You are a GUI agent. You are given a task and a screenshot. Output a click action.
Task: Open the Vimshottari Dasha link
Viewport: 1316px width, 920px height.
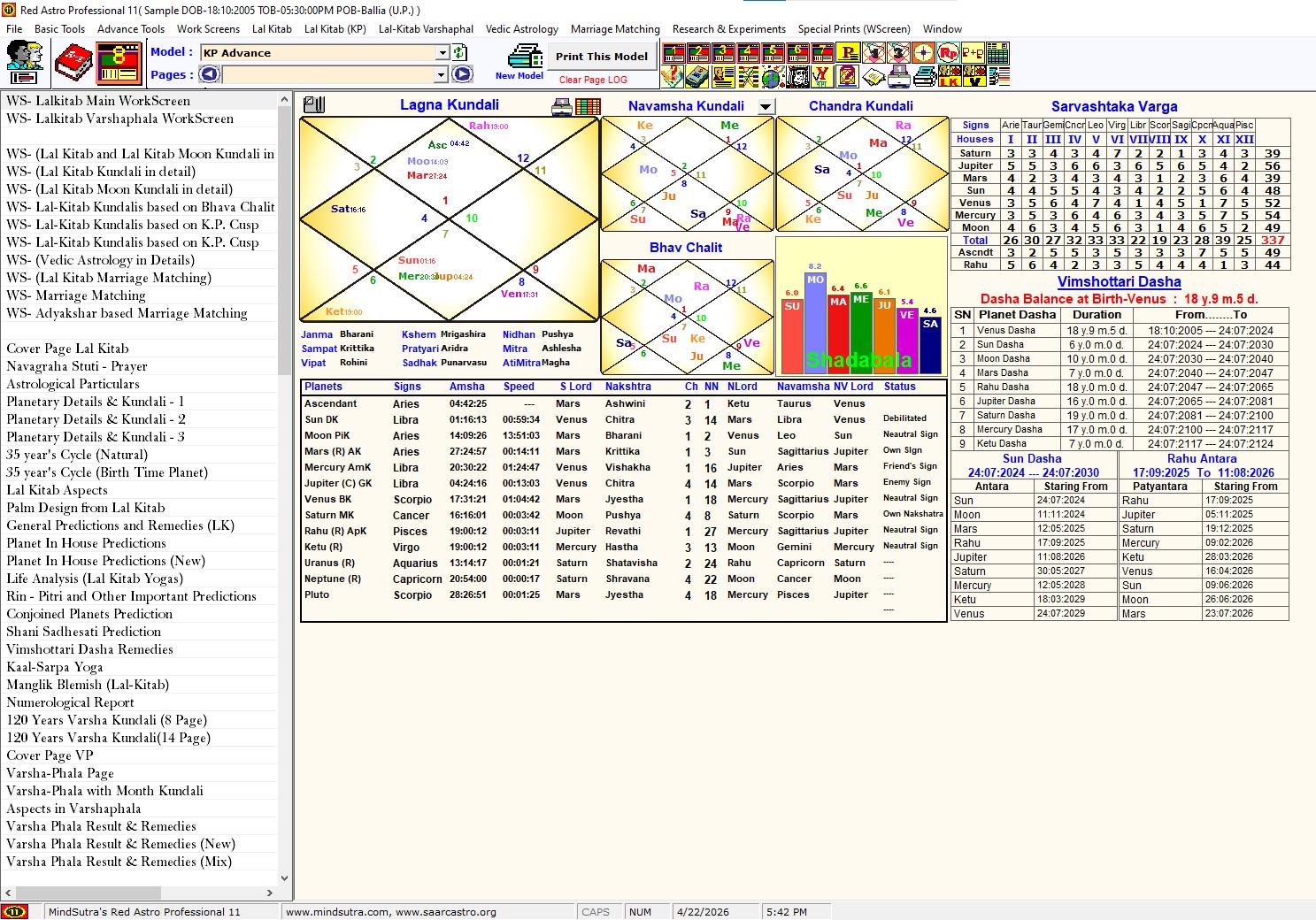click(1119, 281)
